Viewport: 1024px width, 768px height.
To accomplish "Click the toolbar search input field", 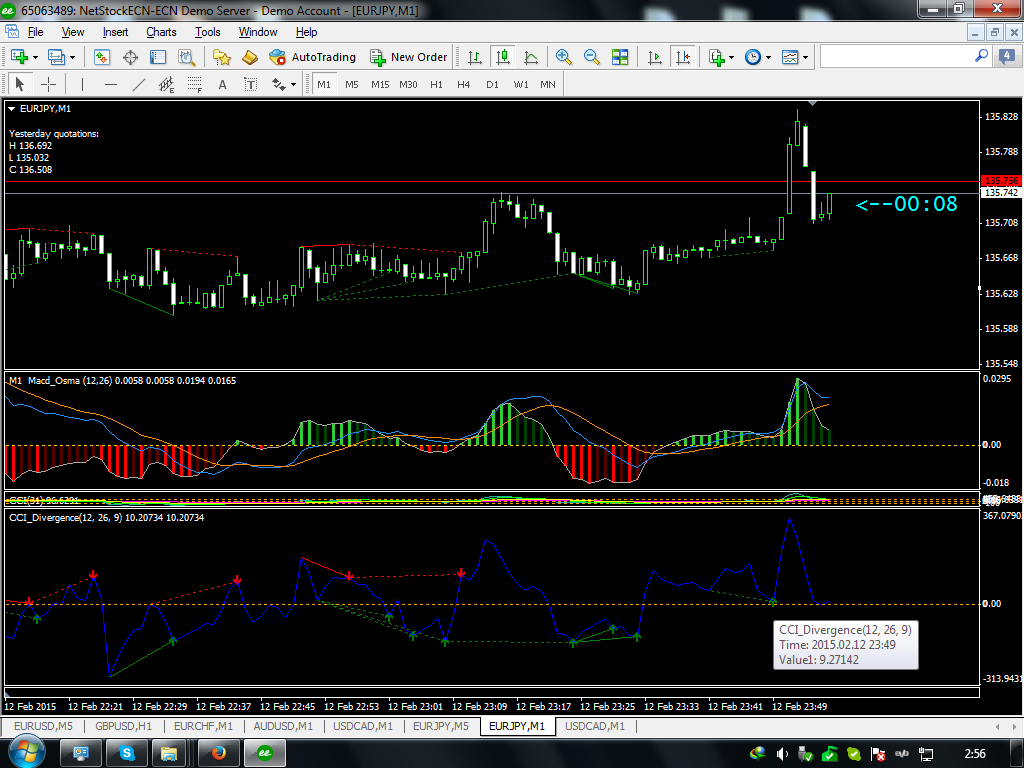I will click(900, 57).
